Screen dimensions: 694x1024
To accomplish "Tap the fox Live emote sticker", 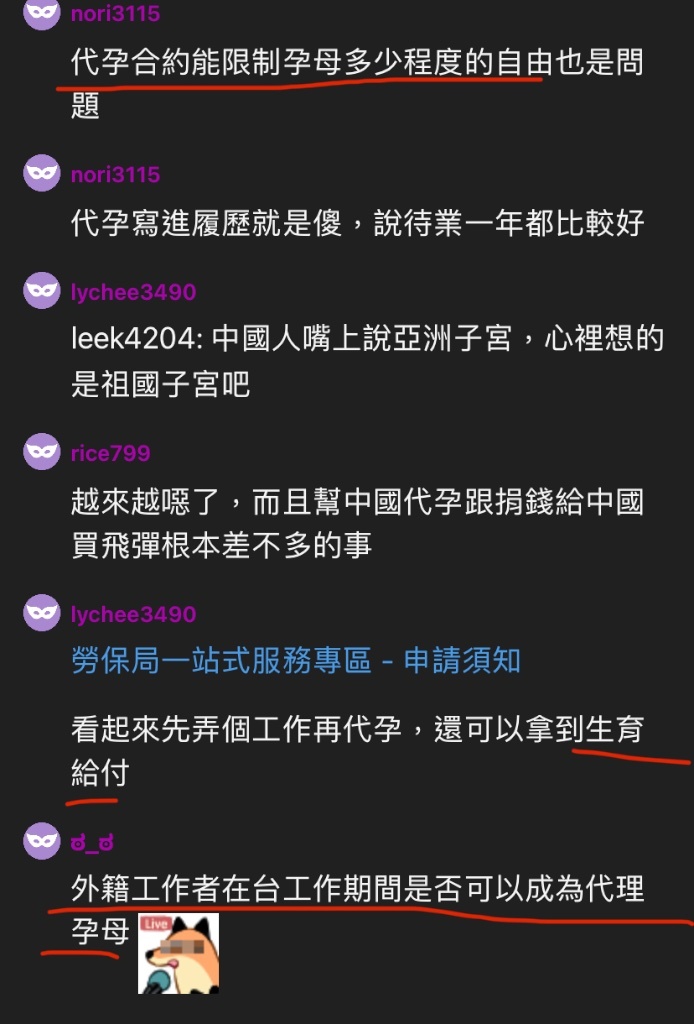I will tap(178, 953).
